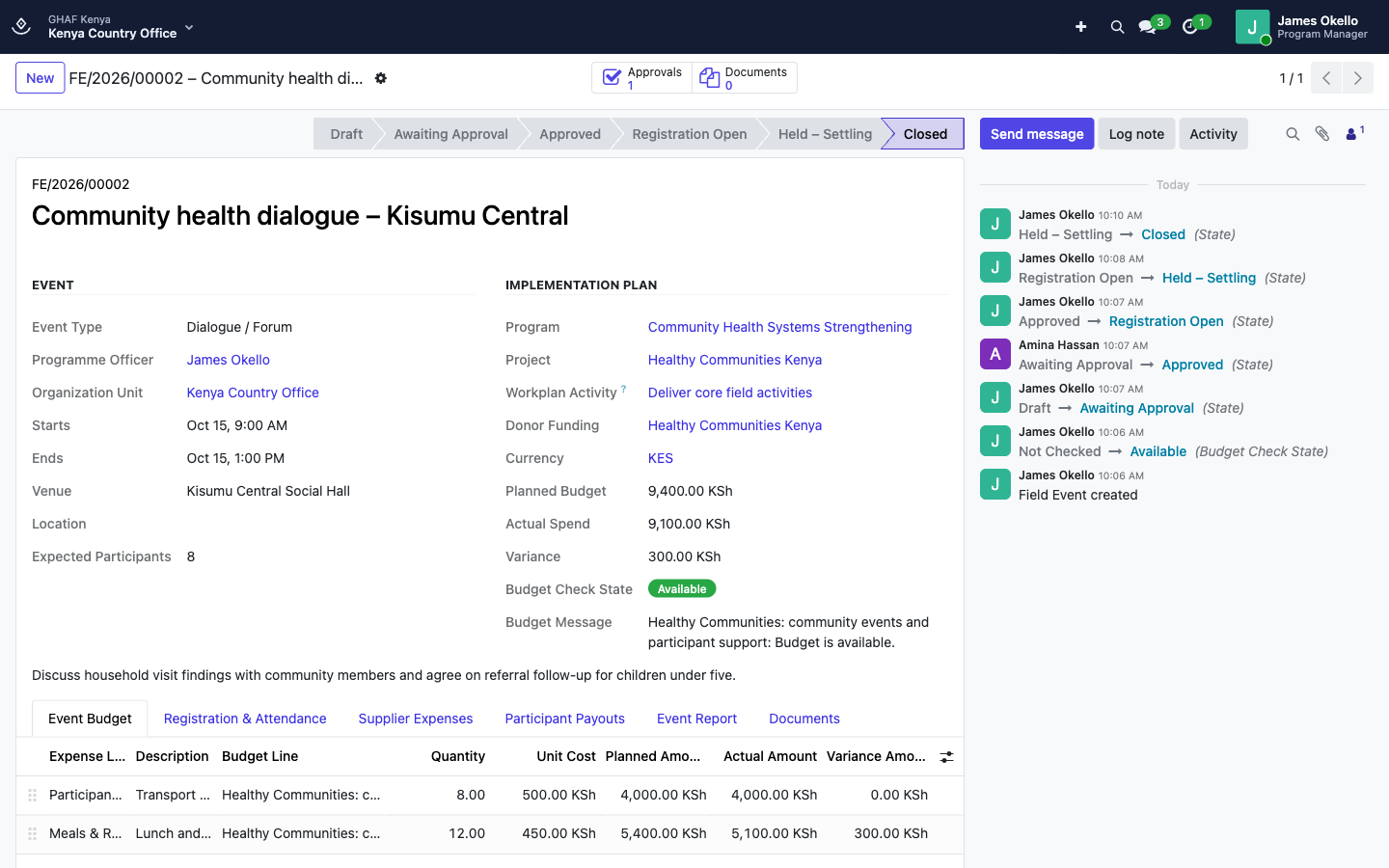Screen dimensions: 1389x868
Task: Show the followers icon in the chatter
Action: click(1354, 134)
